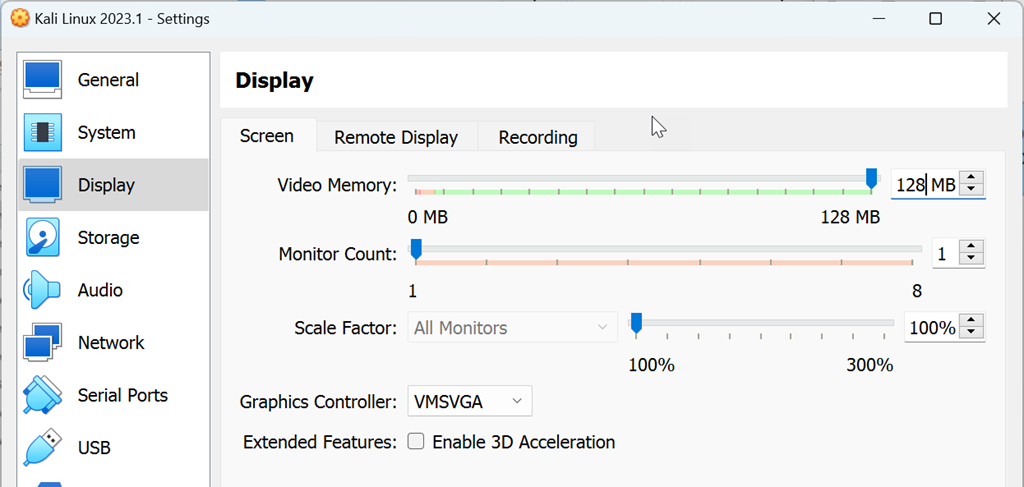The image size is (1024, 487).
Task: Enable 3D Acceleration checkbox
Action: 416,442
